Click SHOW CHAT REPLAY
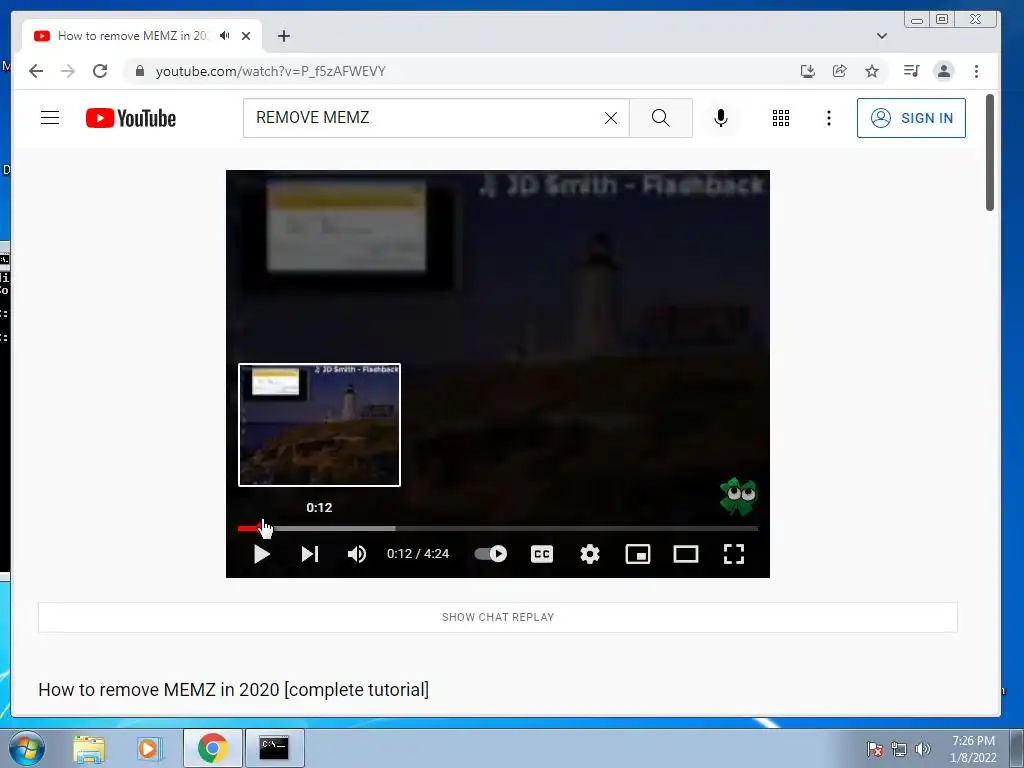 coord(498,617)
